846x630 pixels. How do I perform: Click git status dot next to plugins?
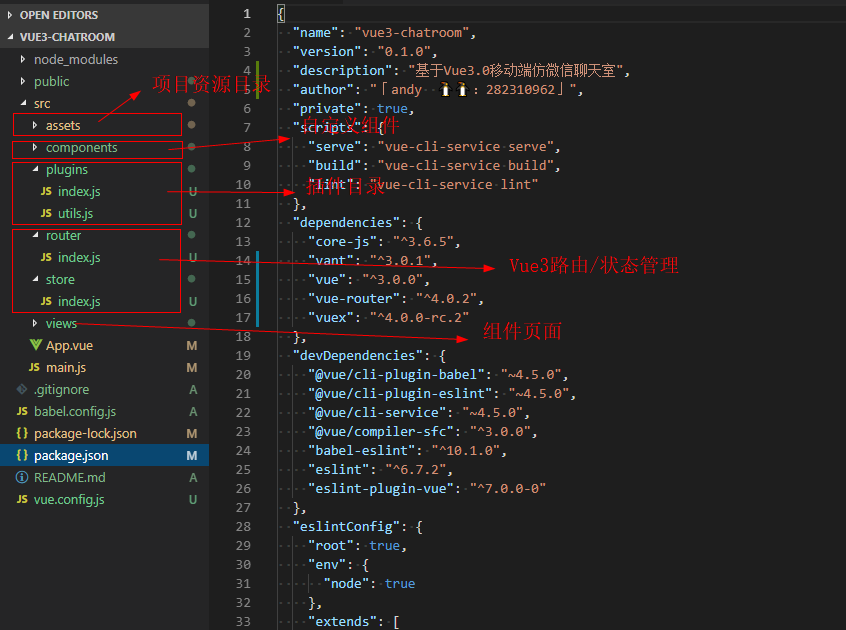click(192, 169)
